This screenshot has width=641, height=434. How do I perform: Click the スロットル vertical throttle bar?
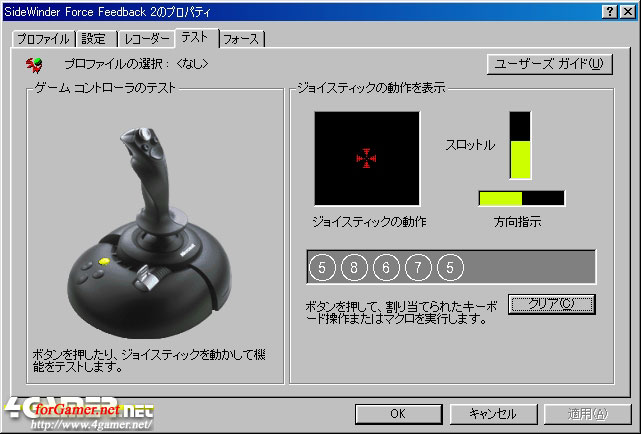pyautogui.click(x=520, y=145)
